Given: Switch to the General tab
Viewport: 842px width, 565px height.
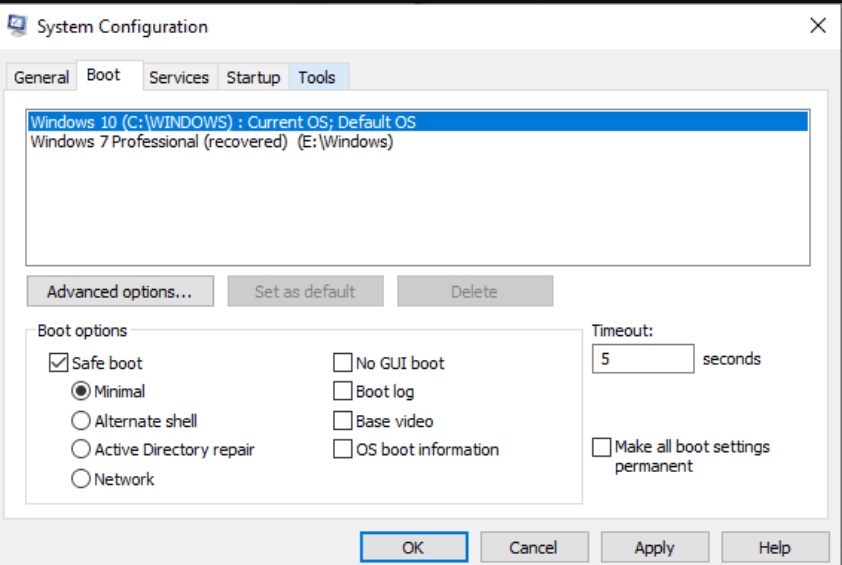Looking at the screenshot, I should (x=41, y=77).
